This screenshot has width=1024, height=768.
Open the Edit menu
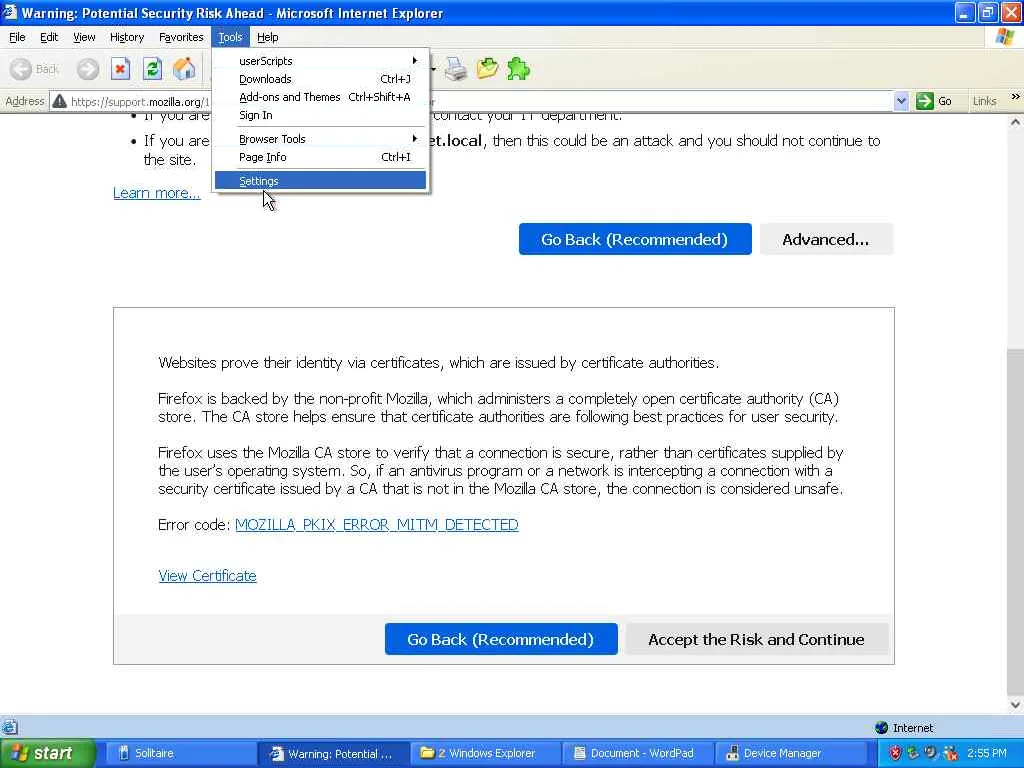(x=49, y=37)
